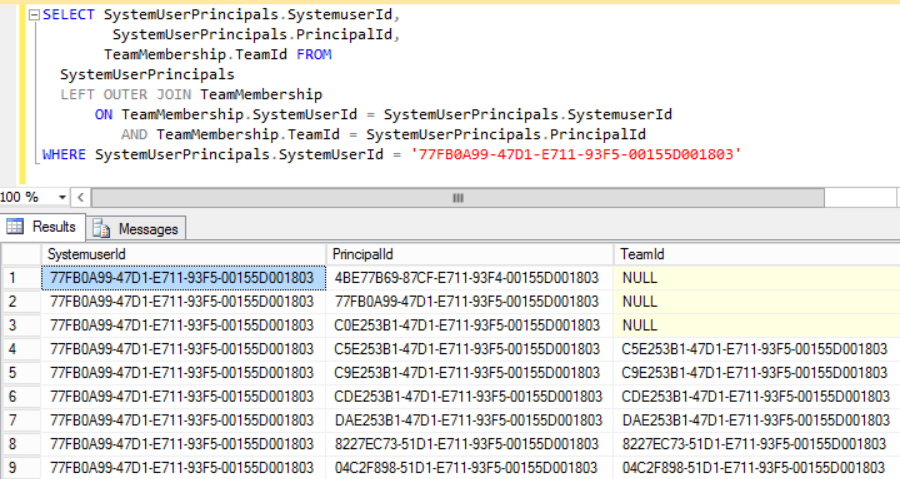Switch to the Messages tab
The width and height of the screenshot is (900, 479).
pyautogui.click(x=136, y=229)
